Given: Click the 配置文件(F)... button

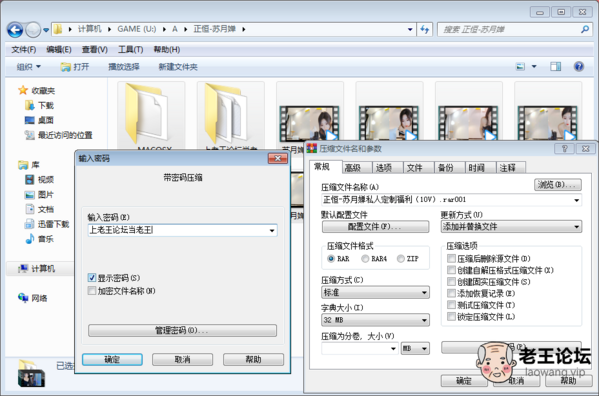Looking at the screenshot, I should point(376,226).
